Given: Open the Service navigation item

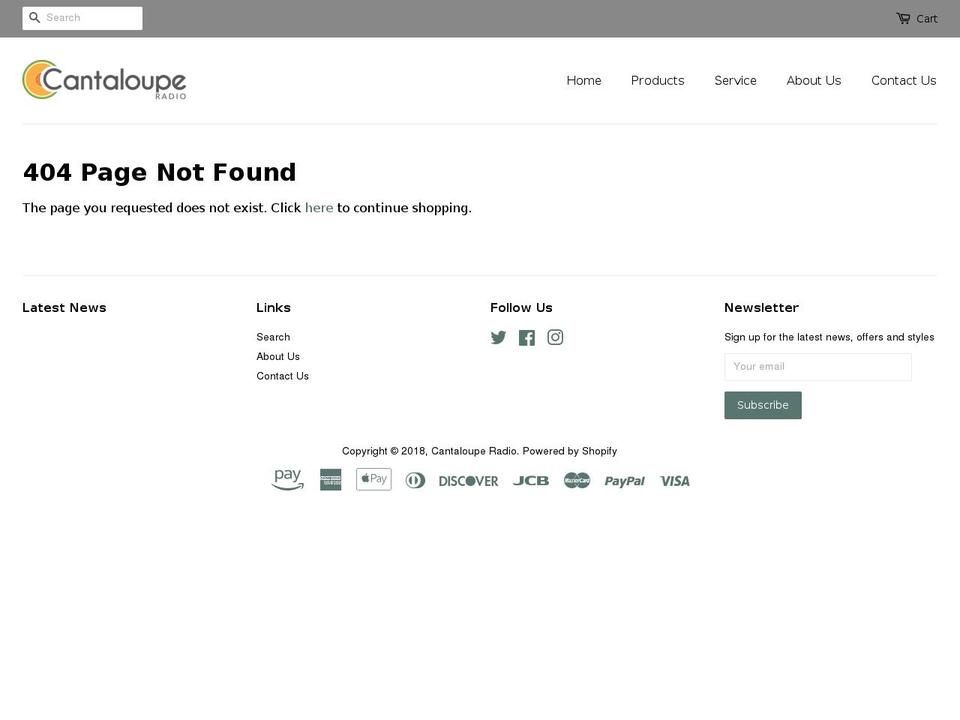Looking at the screenshot, I should point(735,80).
